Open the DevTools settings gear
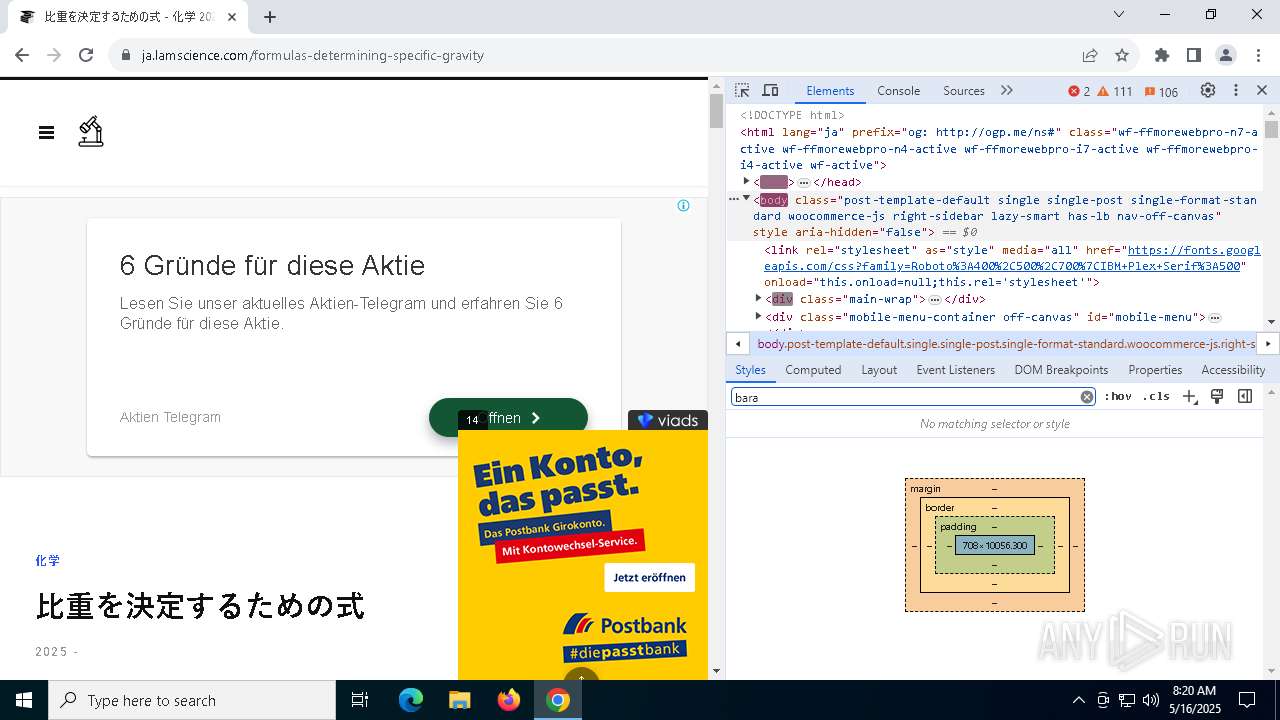 click(1208, 90)
